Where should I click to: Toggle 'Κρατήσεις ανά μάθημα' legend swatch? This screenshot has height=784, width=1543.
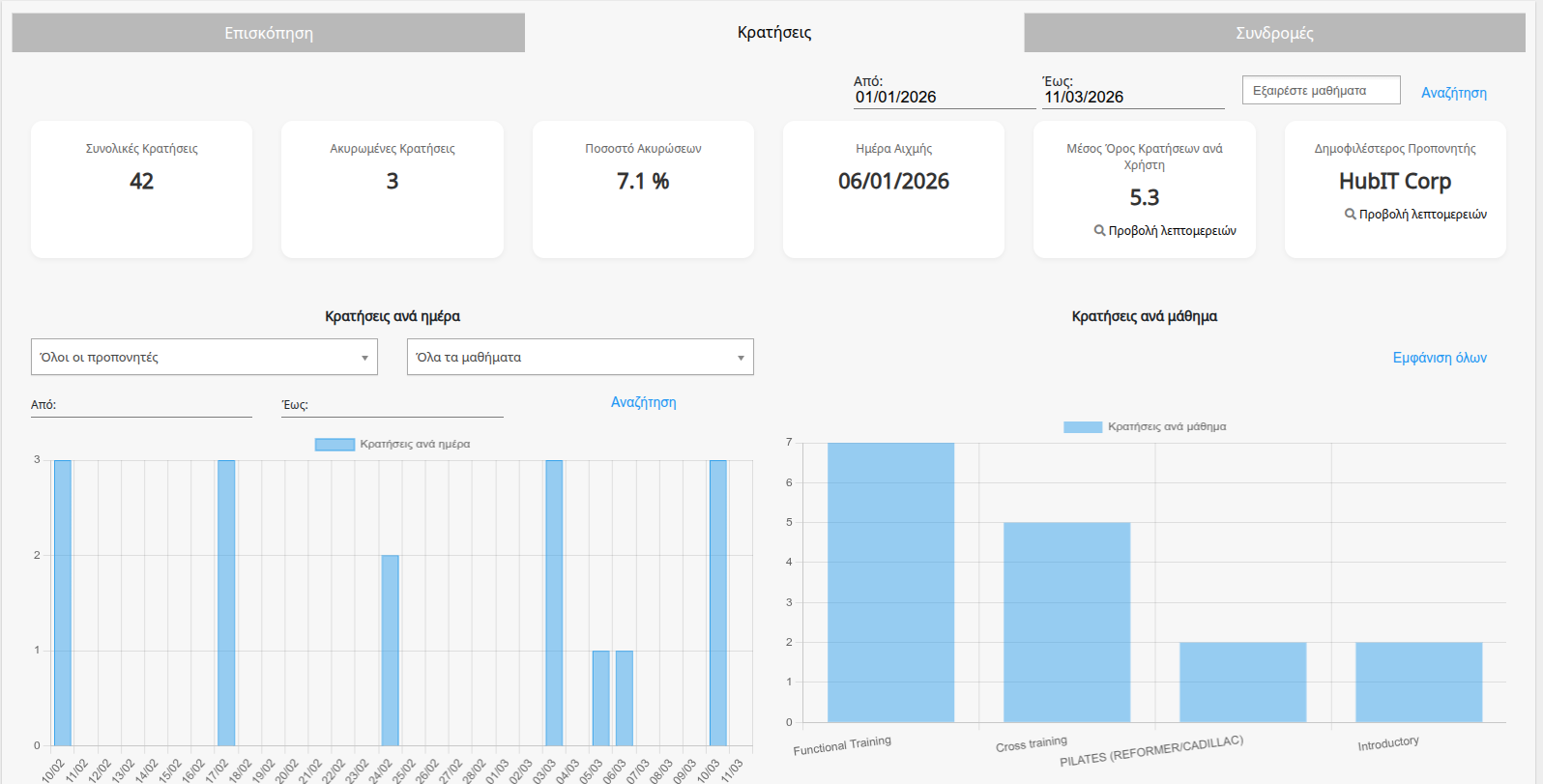tap(1082, 427)
